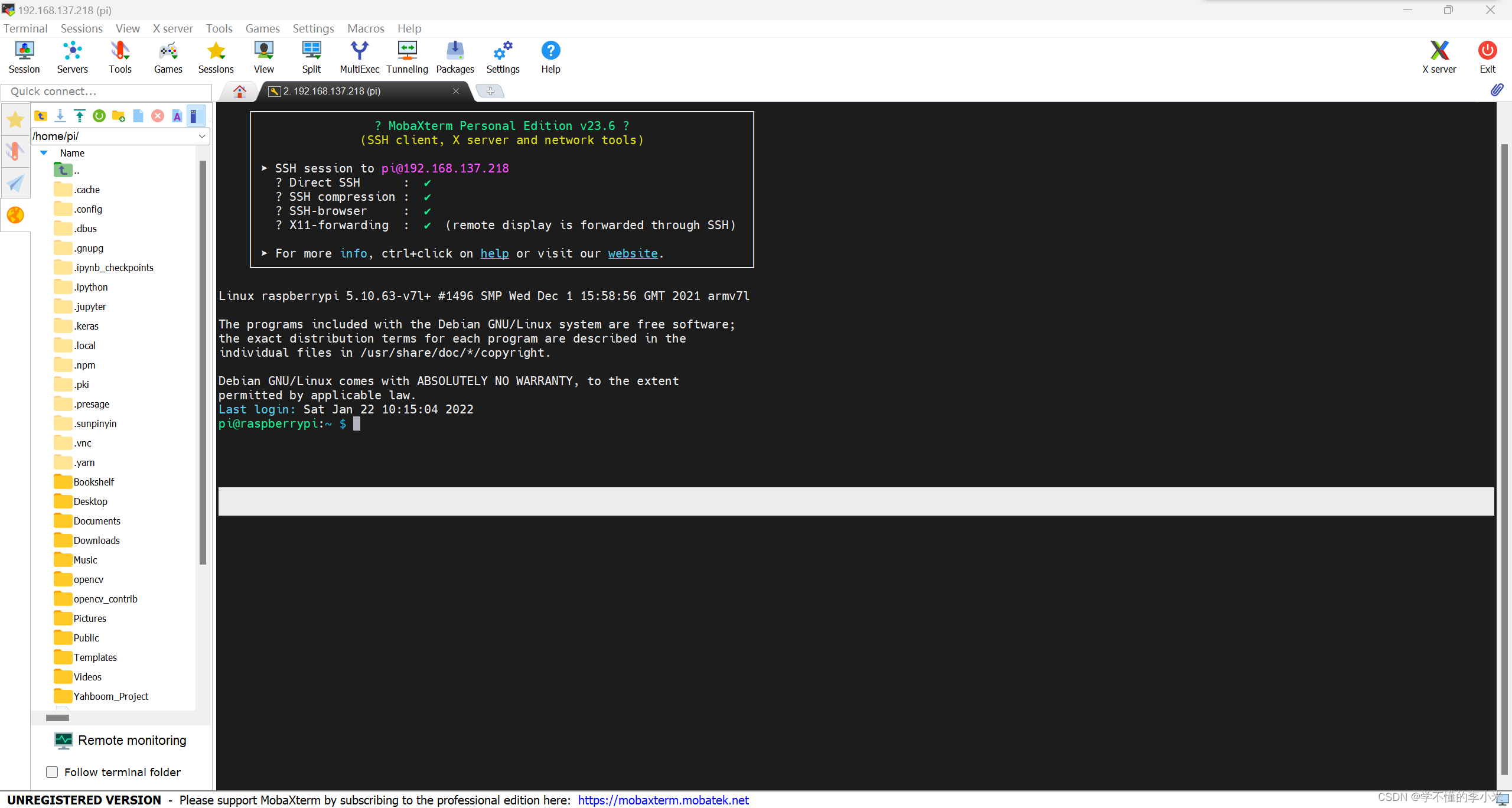
Task: Click the upload to current folder icon
Action: tap(80, 116)
